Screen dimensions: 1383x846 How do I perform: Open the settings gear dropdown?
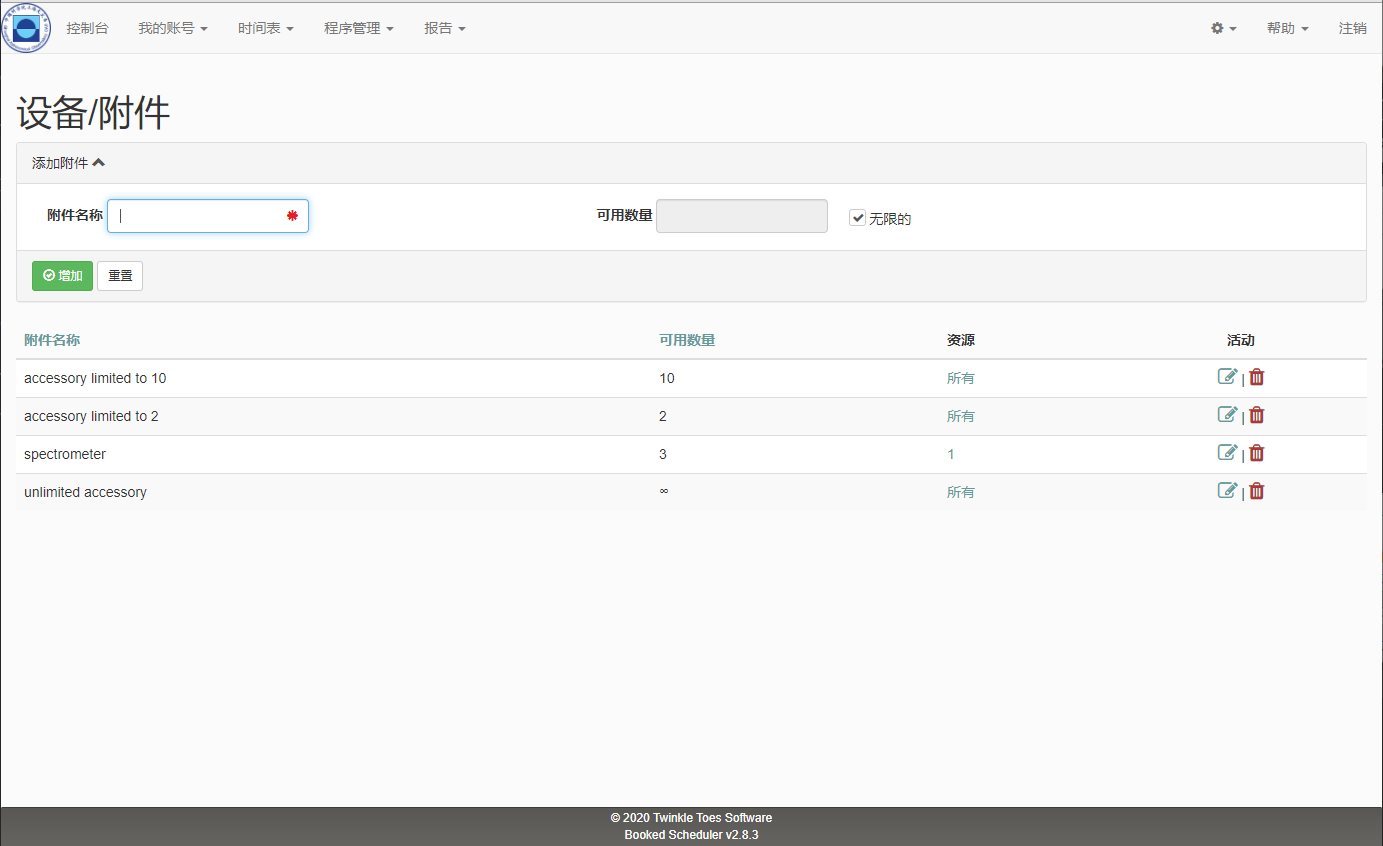1224,28
